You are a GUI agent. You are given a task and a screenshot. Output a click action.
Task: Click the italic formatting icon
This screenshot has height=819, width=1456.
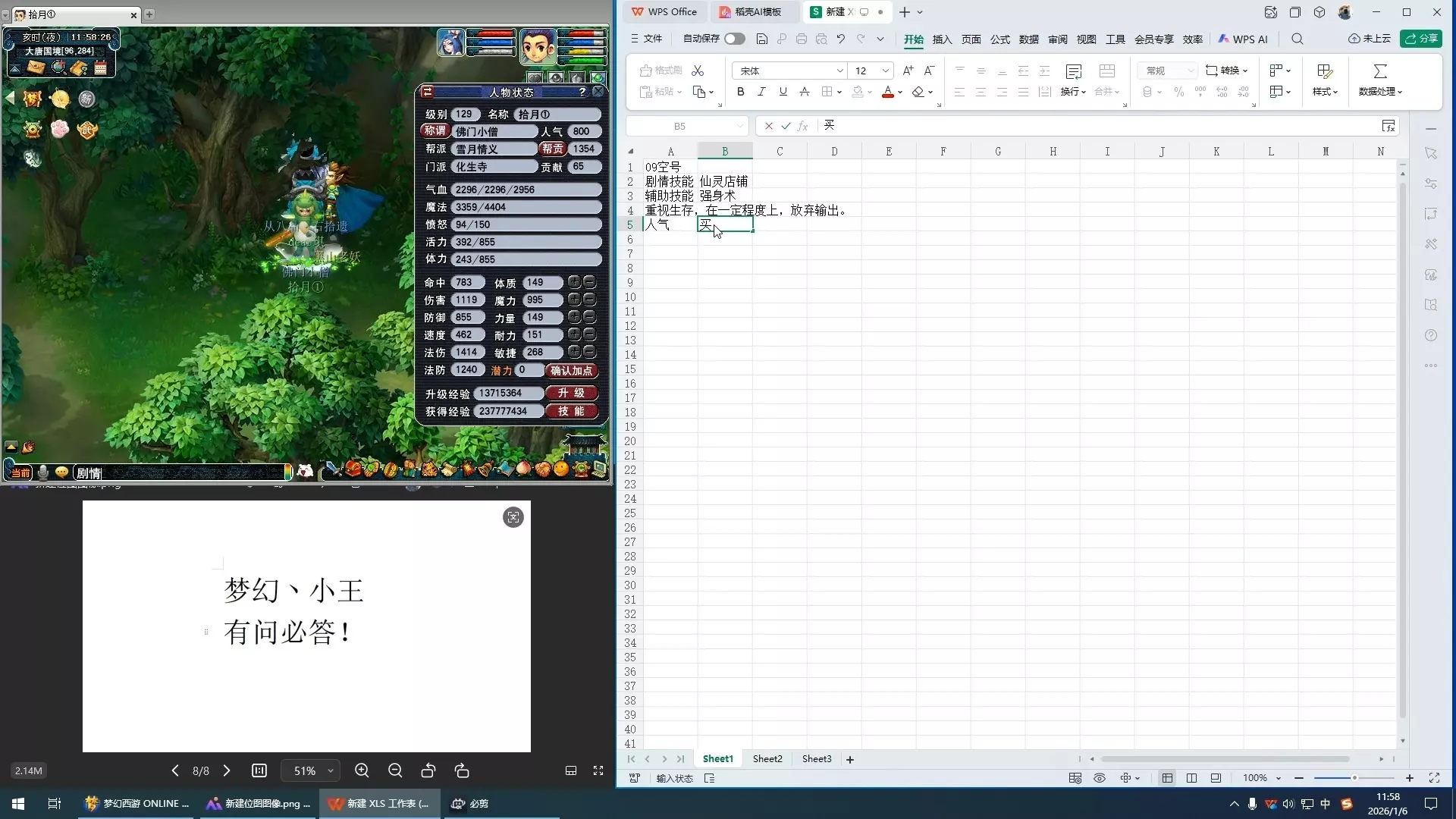[x=761, y=92]
